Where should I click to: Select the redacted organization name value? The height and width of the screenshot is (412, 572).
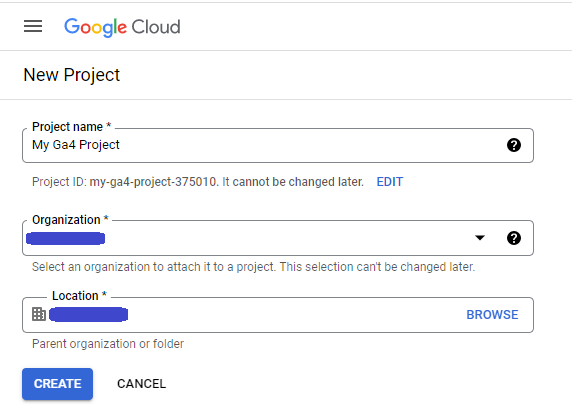(66, 238)
